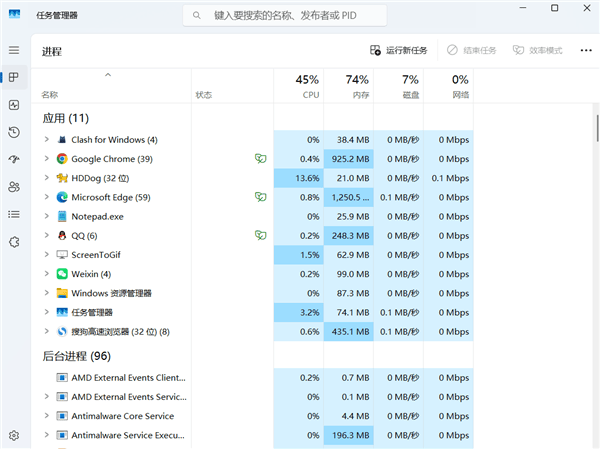Click the Google Chrome app icon
Image resolution: width=600 pixels, height=449 pixels.
[x=62, y=159]
